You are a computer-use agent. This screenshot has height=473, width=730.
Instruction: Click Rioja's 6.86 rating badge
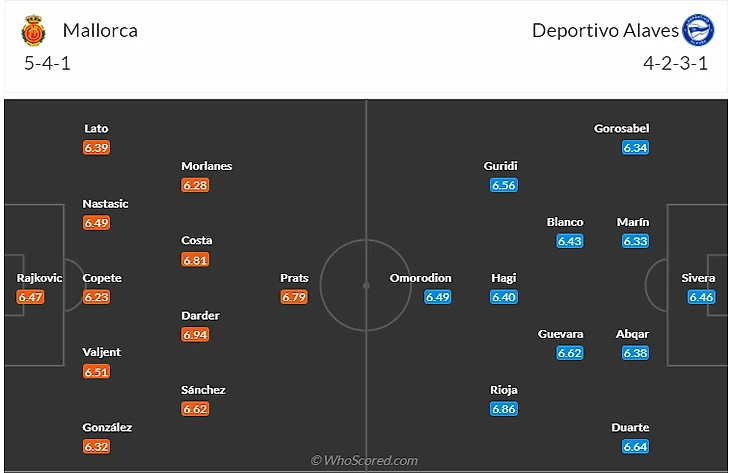504,409
